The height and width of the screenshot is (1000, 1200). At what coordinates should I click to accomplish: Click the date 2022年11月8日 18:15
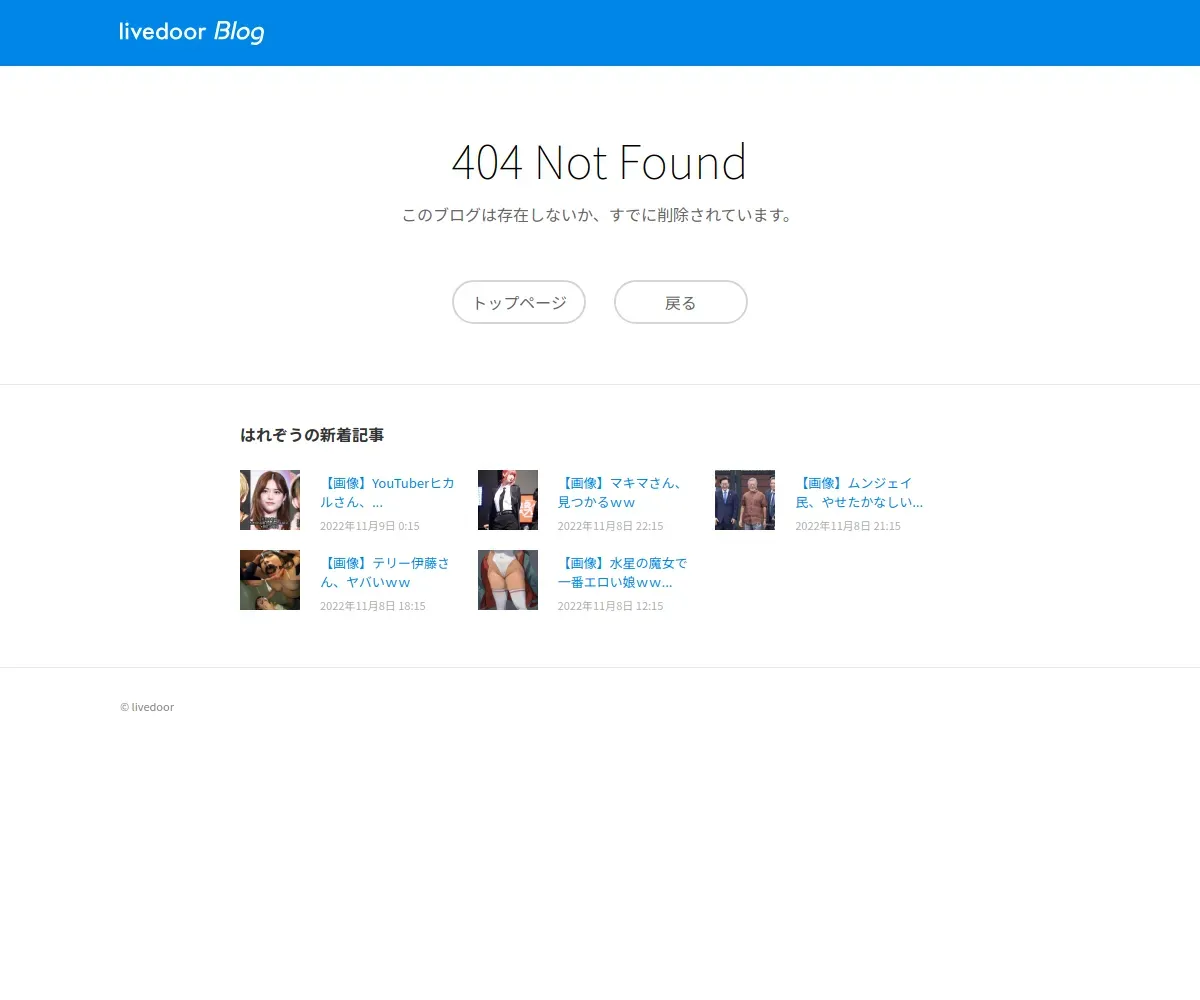click(373, 606)
